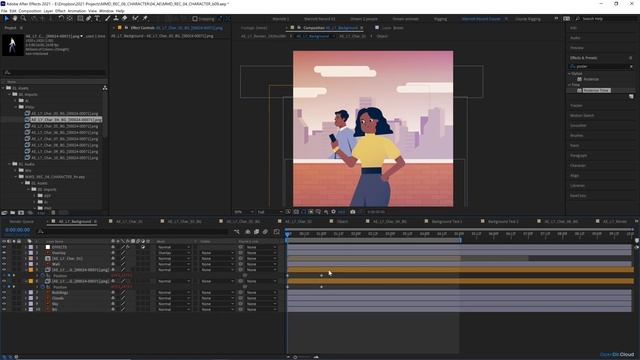Image resolution: width=640 pixels, height=360 pixels.
Task: Click the motion blur icon in timeline
Action: pos(265,231)
